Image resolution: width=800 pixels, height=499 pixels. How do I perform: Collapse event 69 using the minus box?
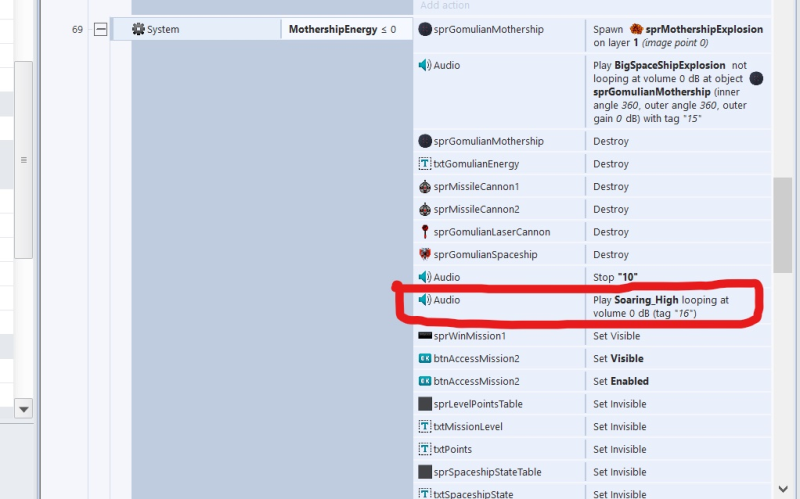click(100, 30)
